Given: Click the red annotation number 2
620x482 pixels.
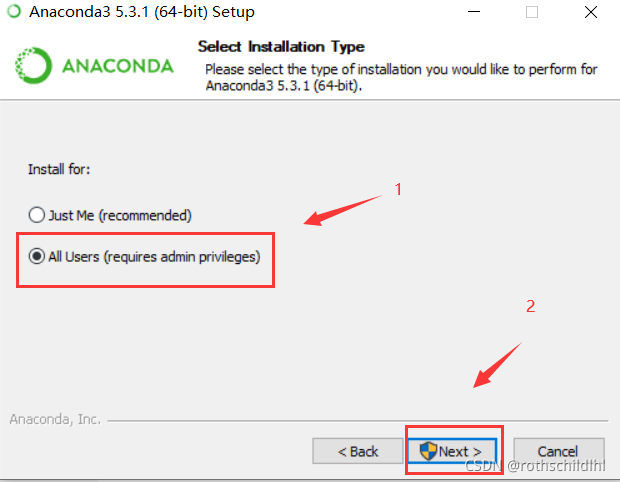Looking at the screenshot, I should coord(531,306).
